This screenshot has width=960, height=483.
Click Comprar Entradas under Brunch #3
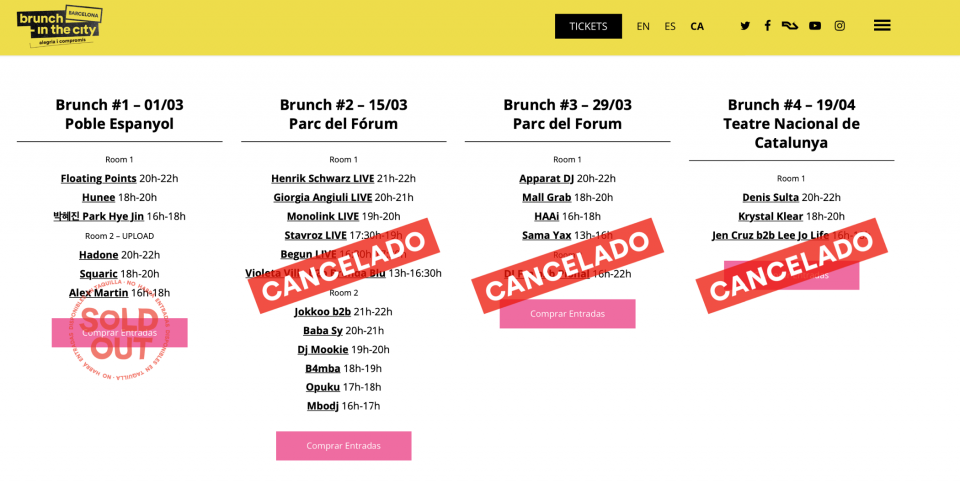(567, 314)
